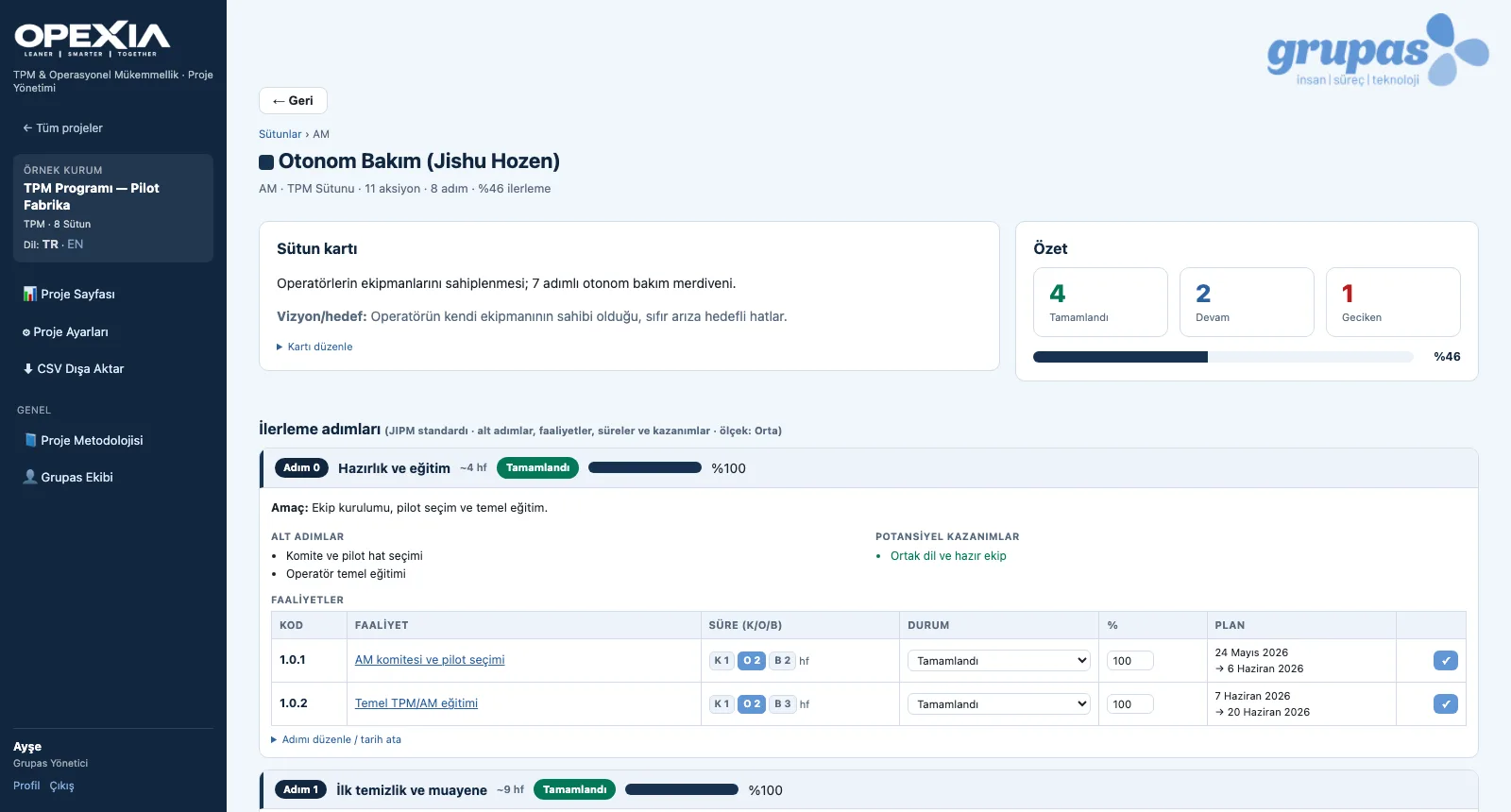This screenshot has width=1511, height=812.
Task: Open Temel TPM/AM eğitimi link
Action: tap(416, 703)
